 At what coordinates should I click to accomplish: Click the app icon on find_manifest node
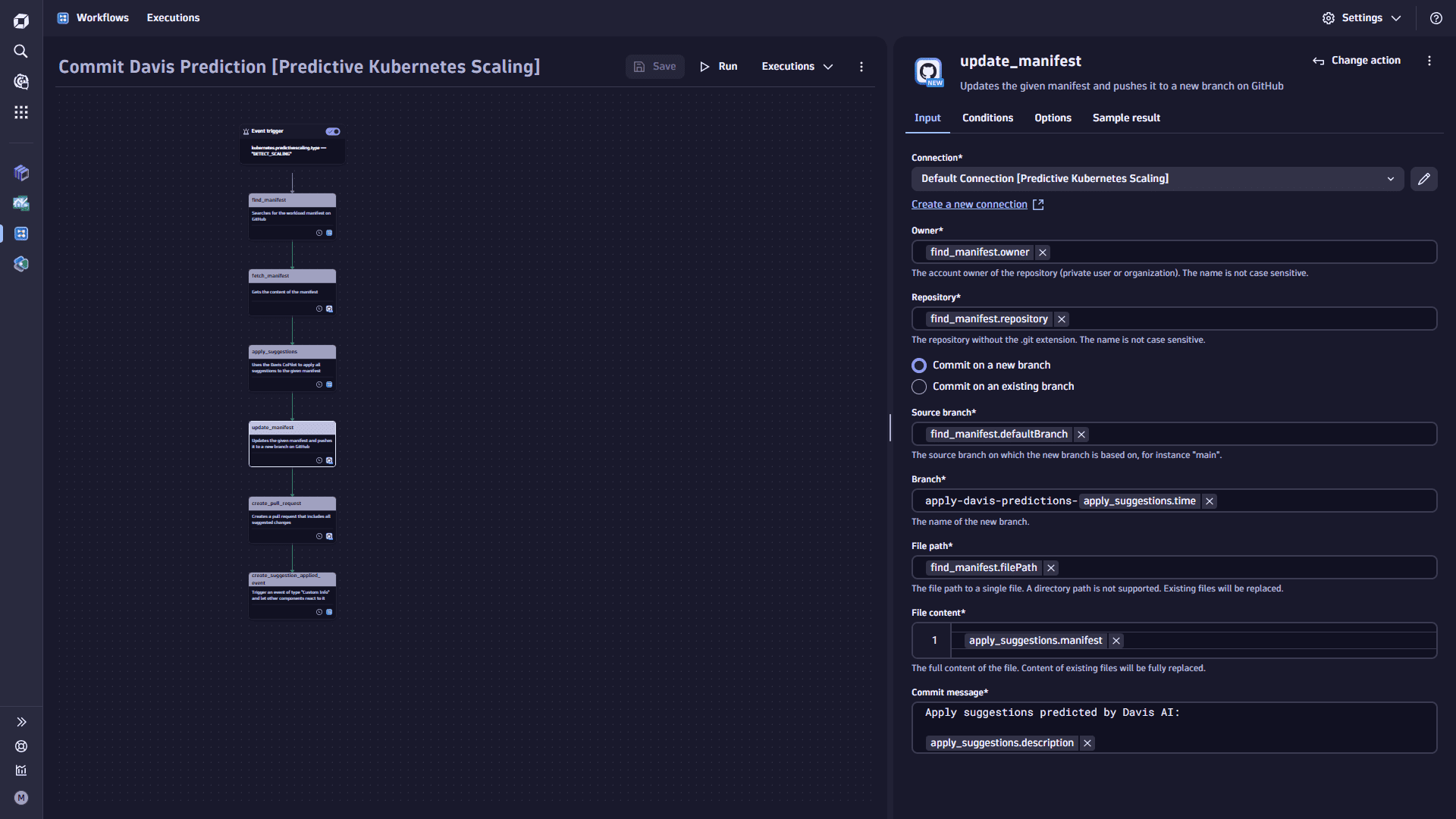(329, 233)
